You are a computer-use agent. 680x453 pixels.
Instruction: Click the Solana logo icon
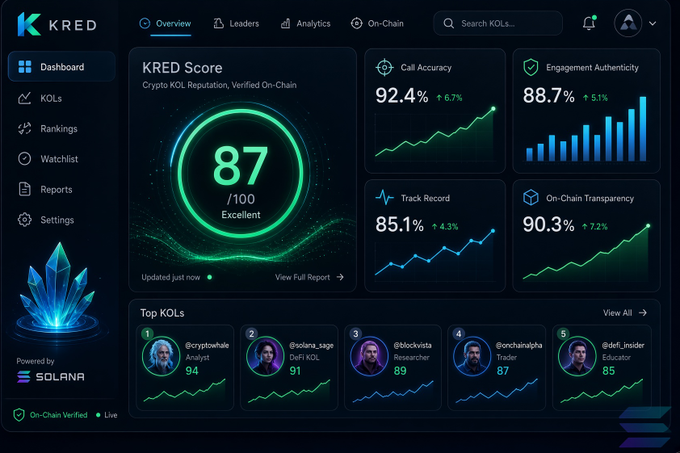click(x=23, y=377)
